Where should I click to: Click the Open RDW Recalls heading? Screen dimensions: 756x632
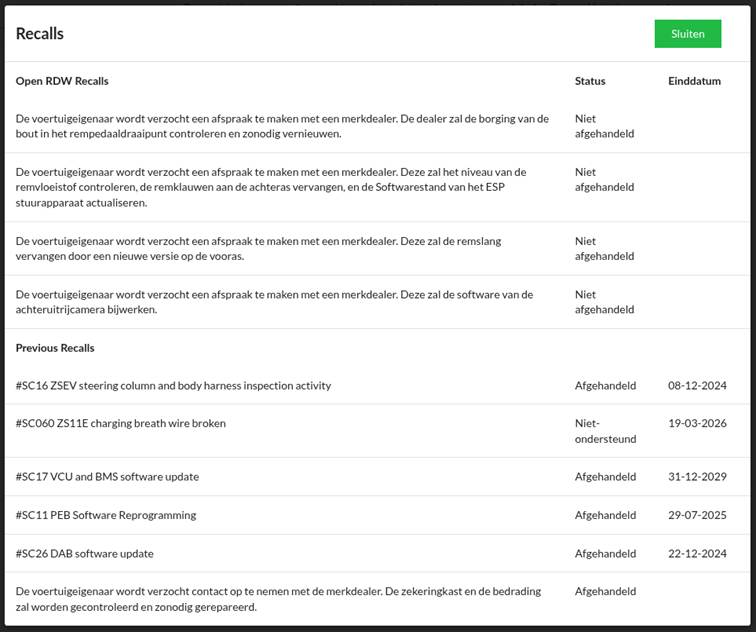coord(62,81)
